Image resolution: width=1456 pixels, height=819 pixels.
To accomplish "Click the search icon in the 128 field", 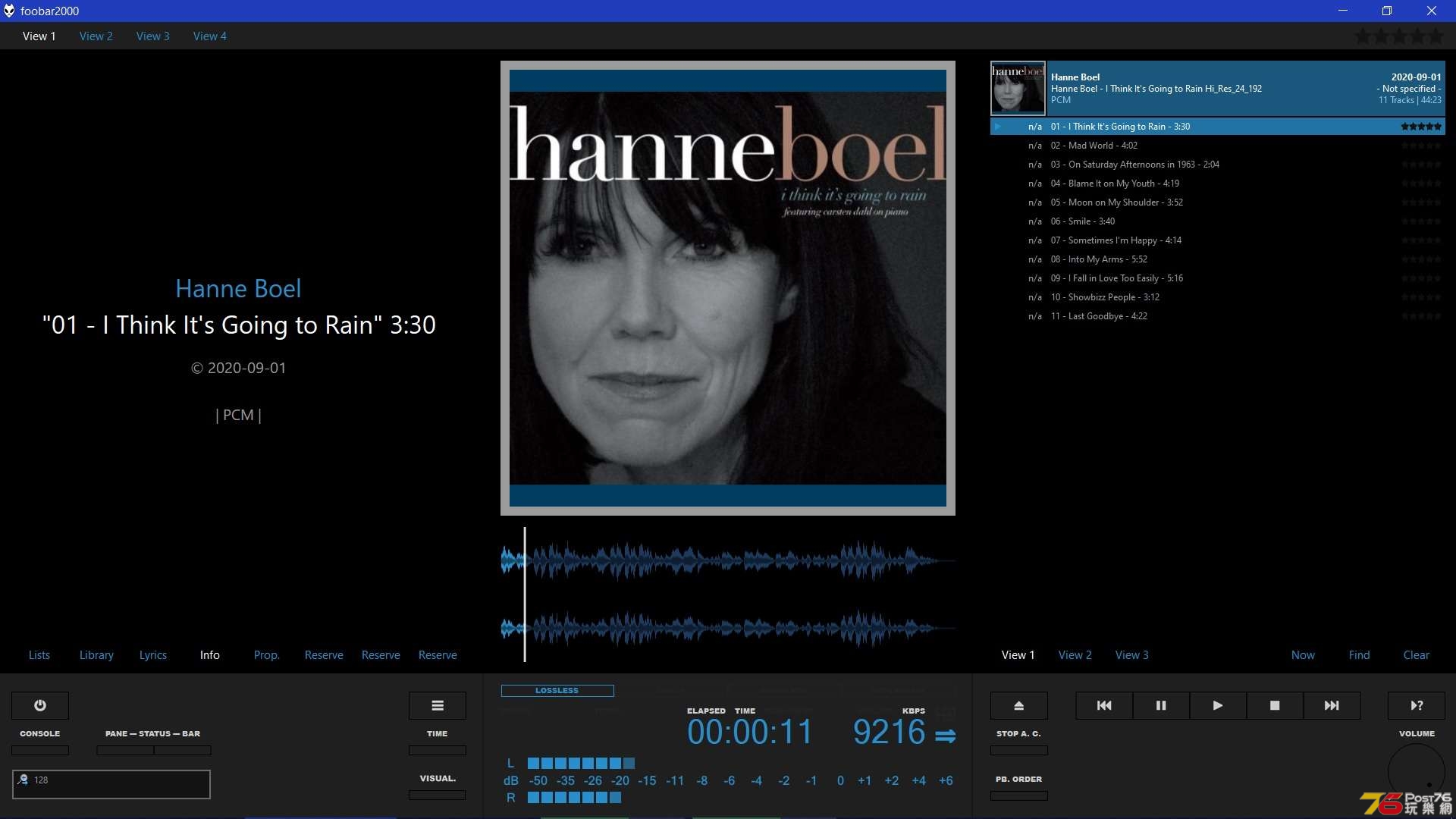I will [23, 780].
